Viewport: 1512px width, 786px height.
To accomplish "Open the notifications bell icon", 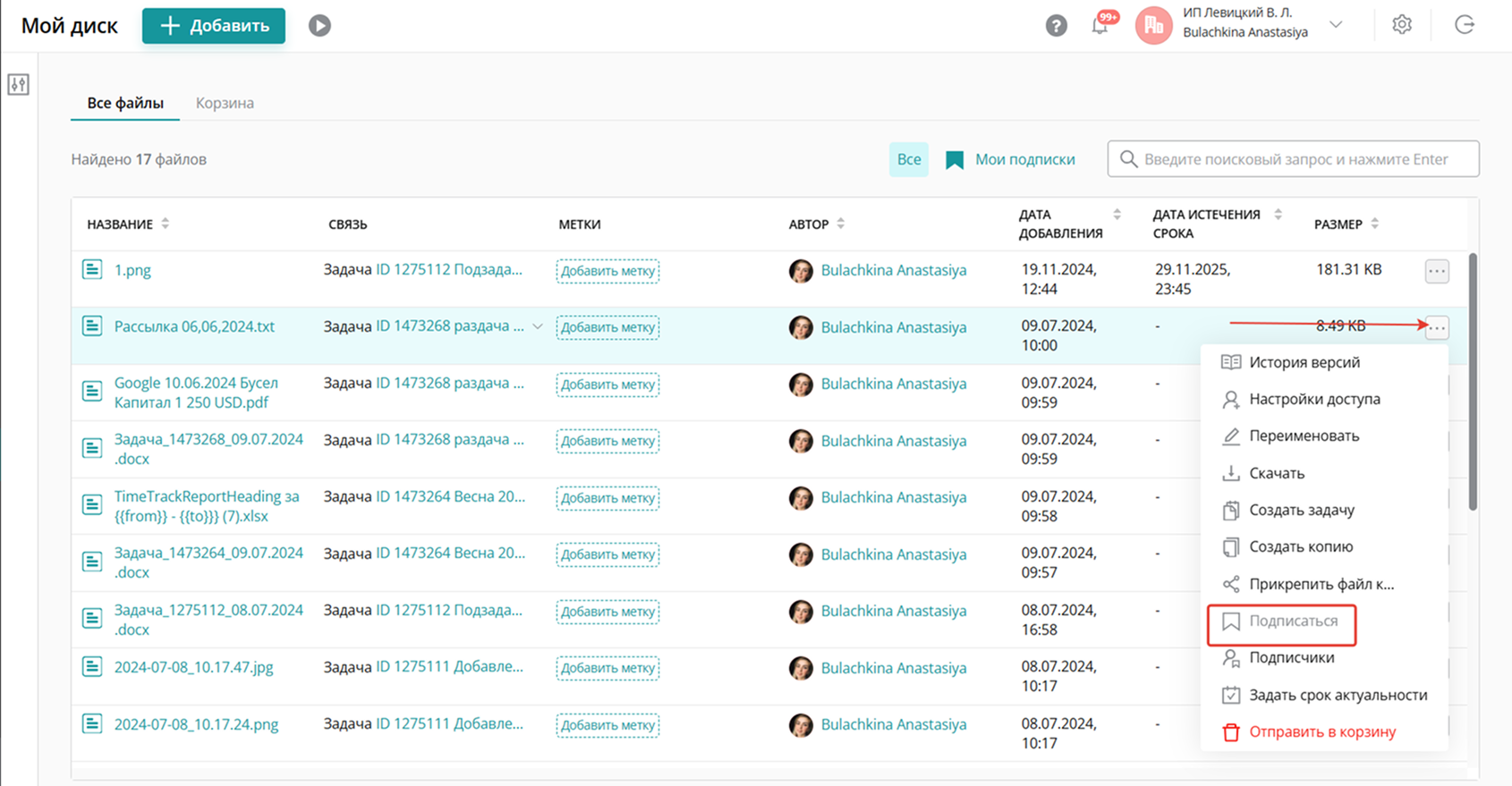I will pos(1100,26).
